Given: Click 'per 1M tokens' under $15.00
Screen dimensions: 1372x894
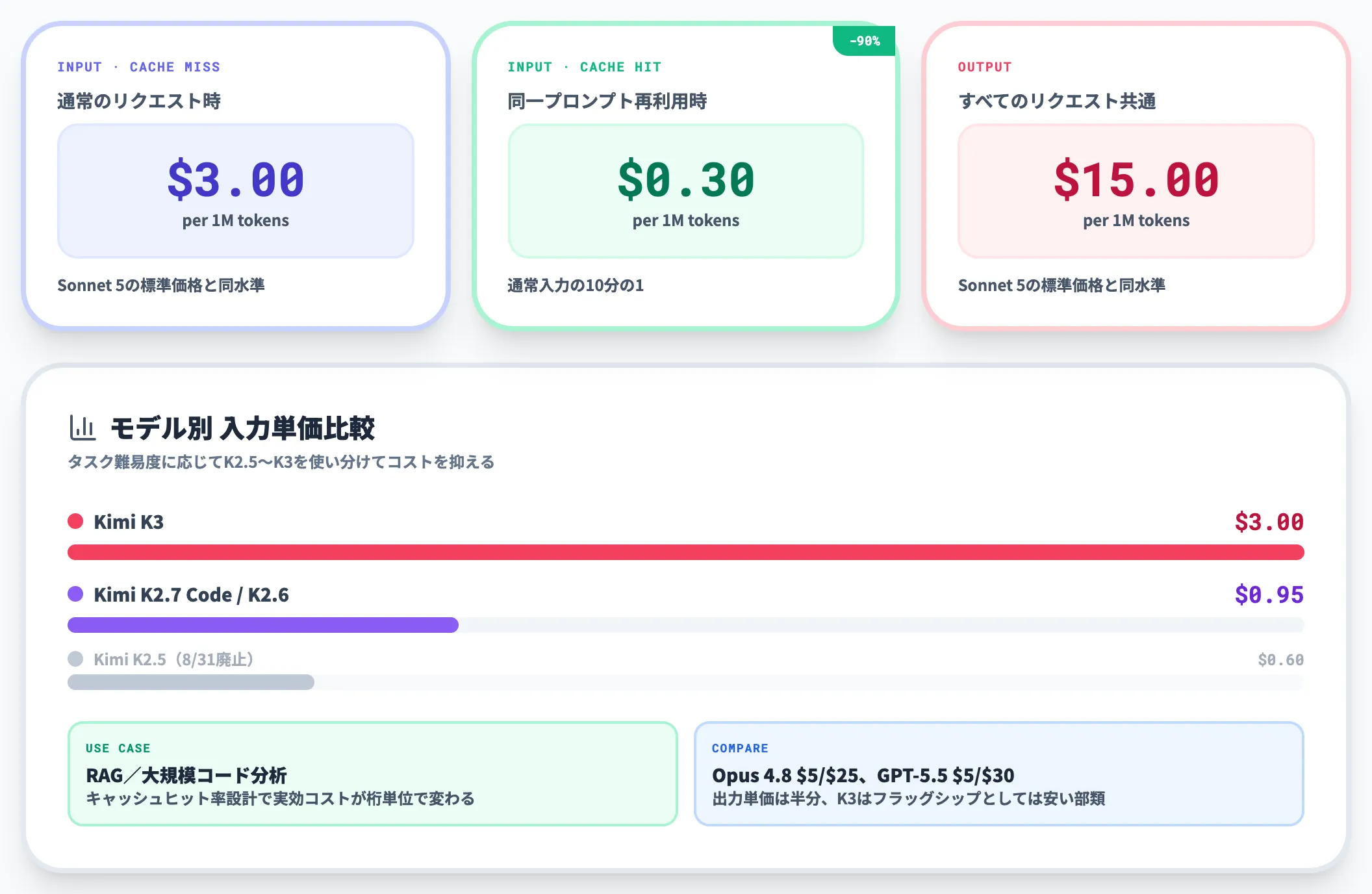Looking at the screenshot, I should [x=1136, y=221].
